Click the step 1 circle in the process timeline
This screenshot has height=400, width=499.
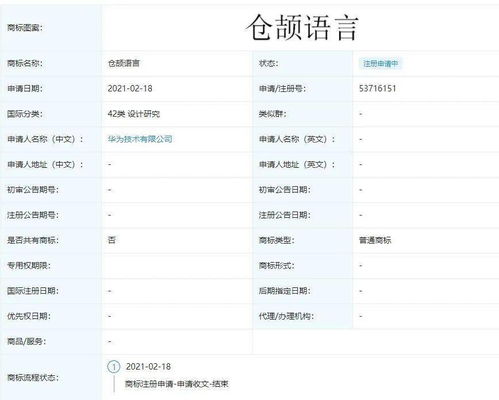114,367
